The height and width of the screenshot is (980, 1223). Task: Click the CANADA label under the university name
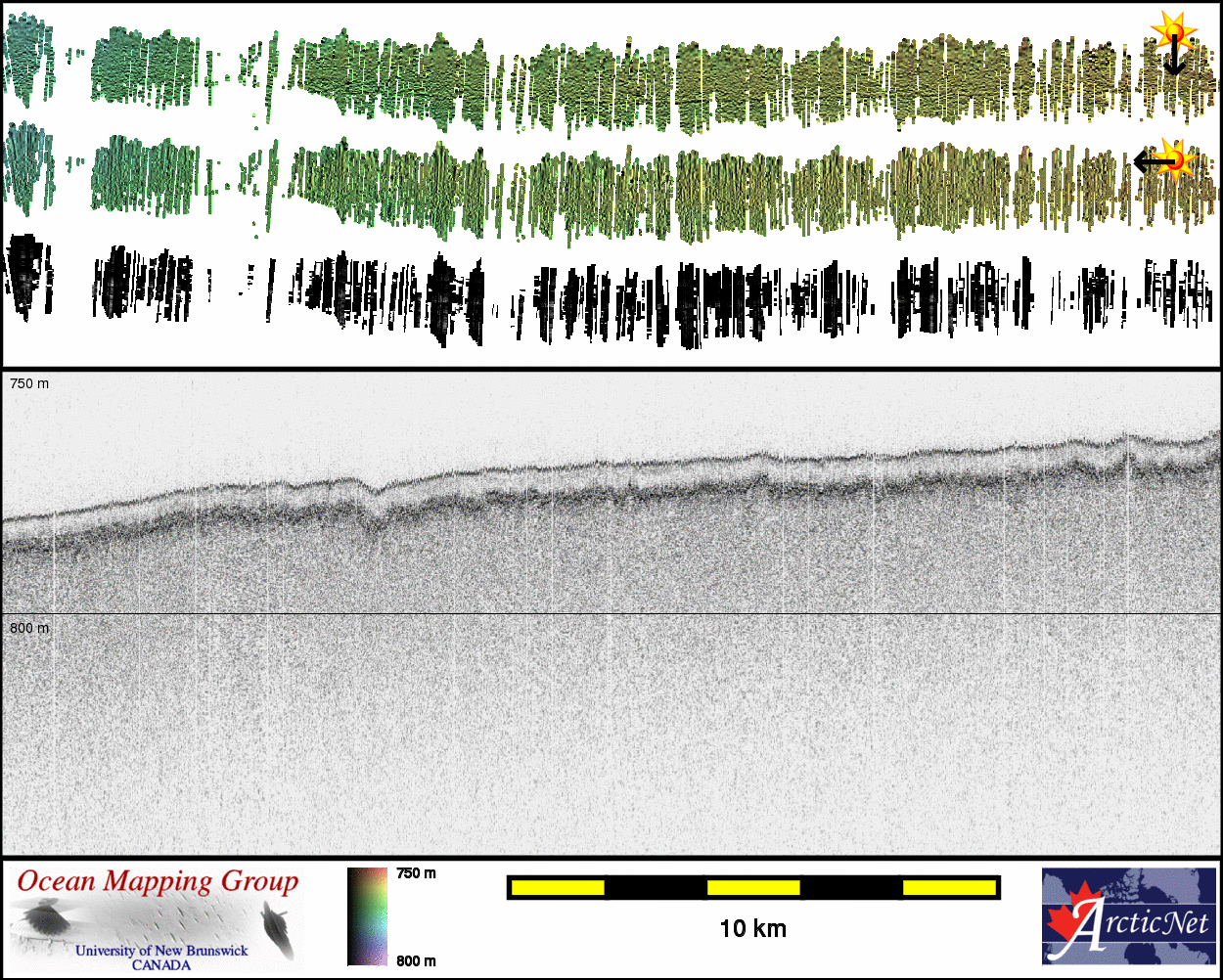[x=161, y=965]
